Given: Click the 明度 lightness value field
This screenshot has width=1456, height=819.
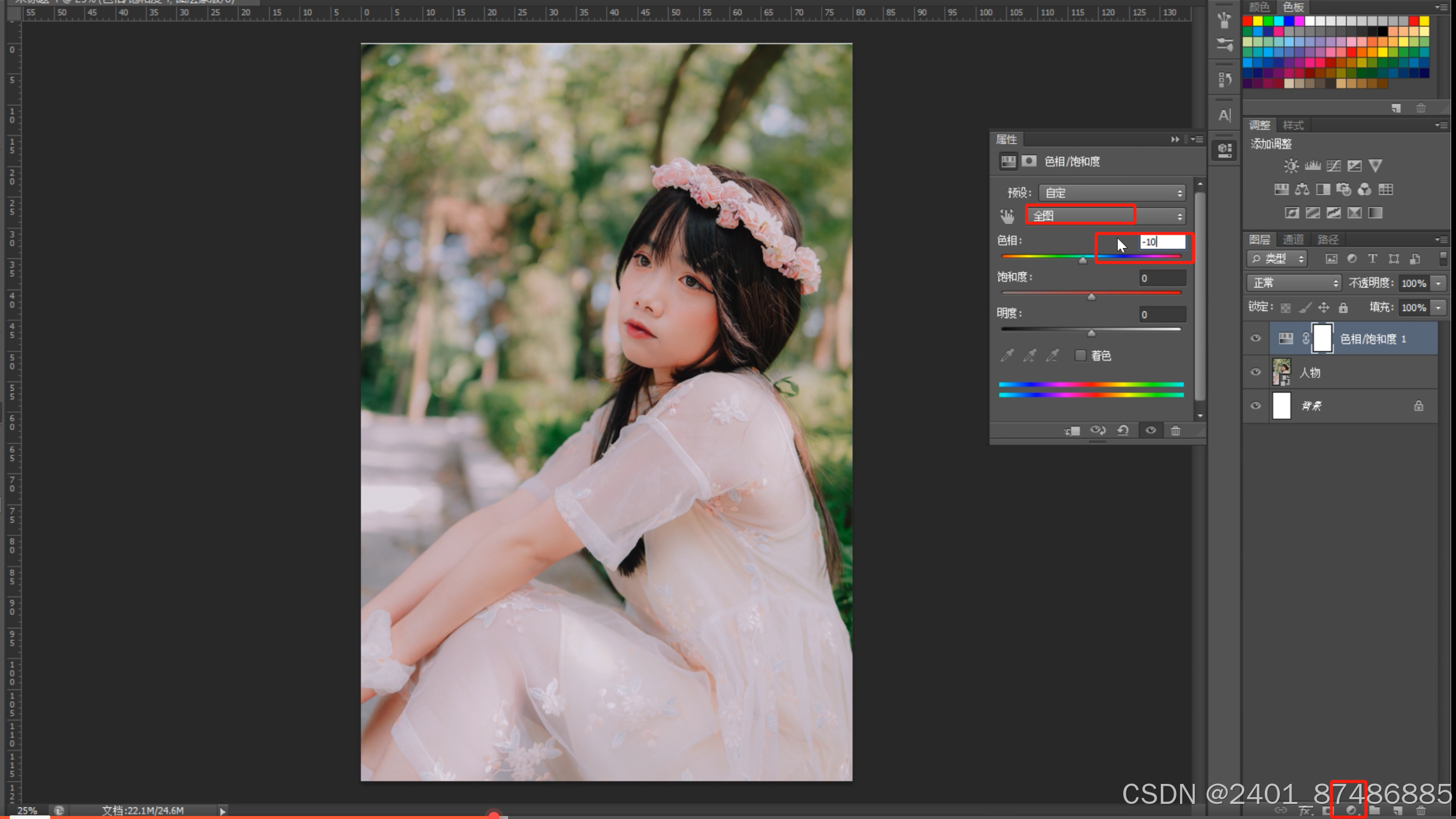Looking at the screenshot, I should coord(1161,315).
